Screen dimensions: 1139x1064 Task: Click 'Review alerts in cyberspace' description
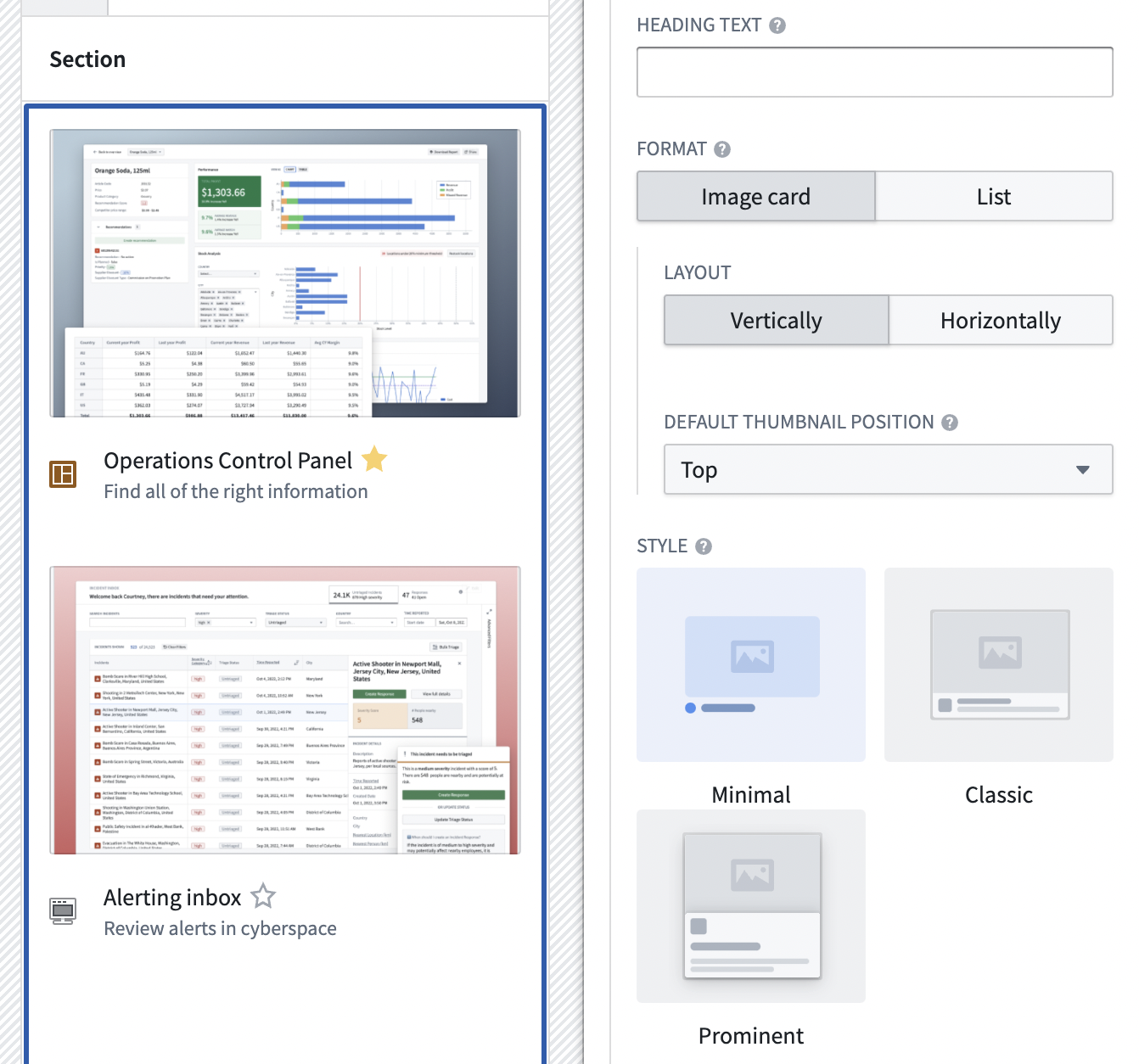(220, 929)
